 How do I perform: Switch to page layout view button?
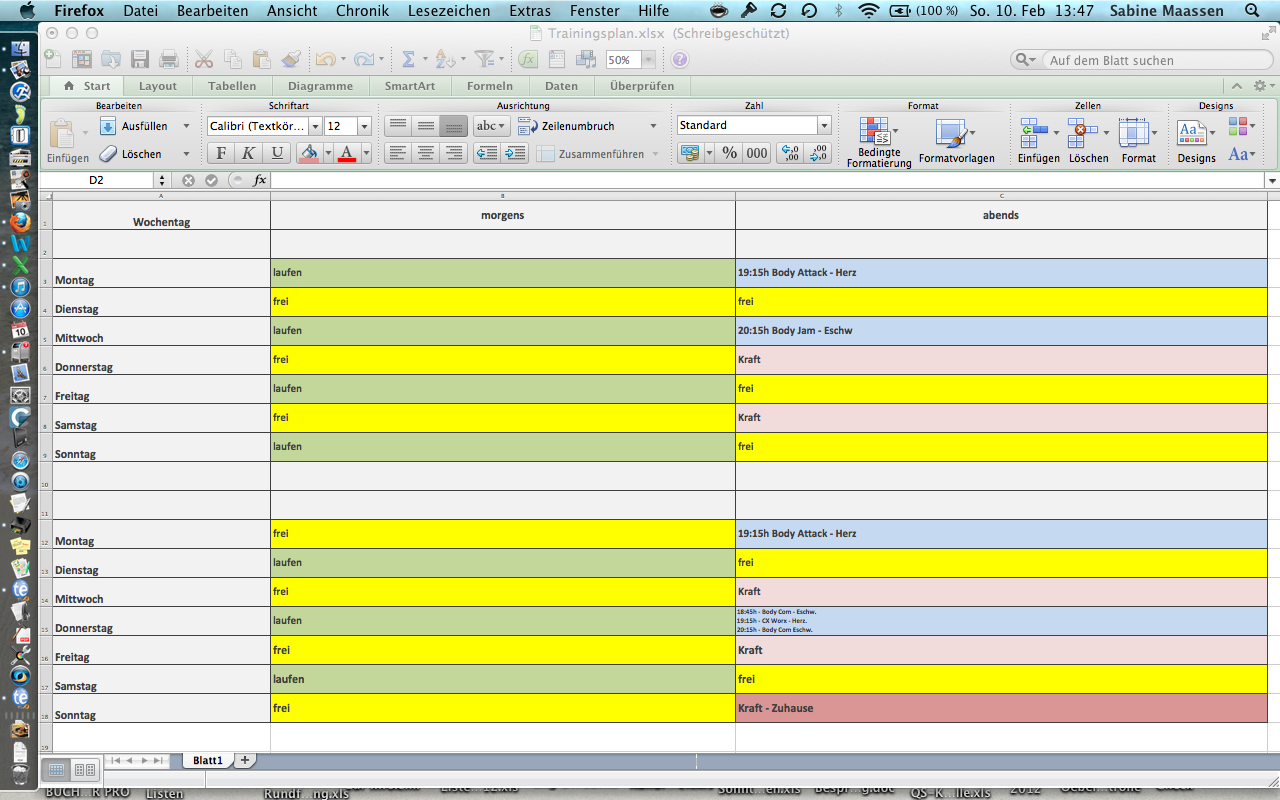tap(85, 769)
